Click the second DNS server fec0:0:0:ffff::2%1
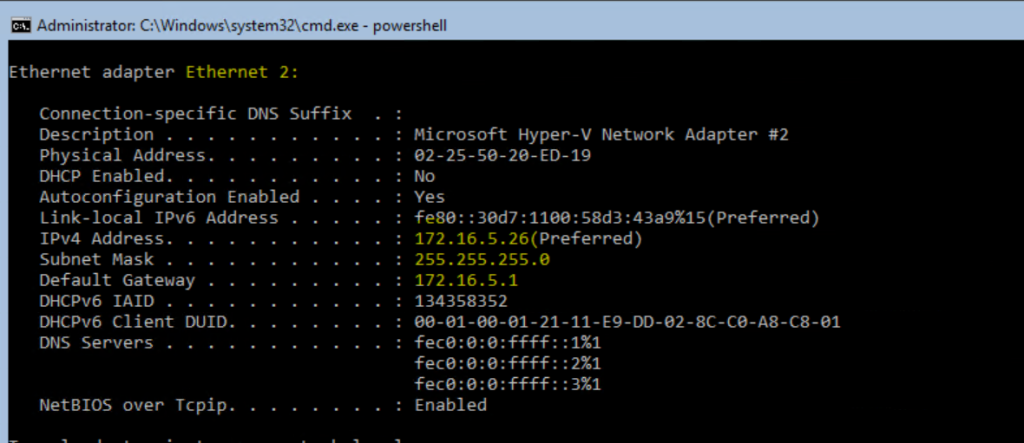1024x443 pixels. (507, 364)
